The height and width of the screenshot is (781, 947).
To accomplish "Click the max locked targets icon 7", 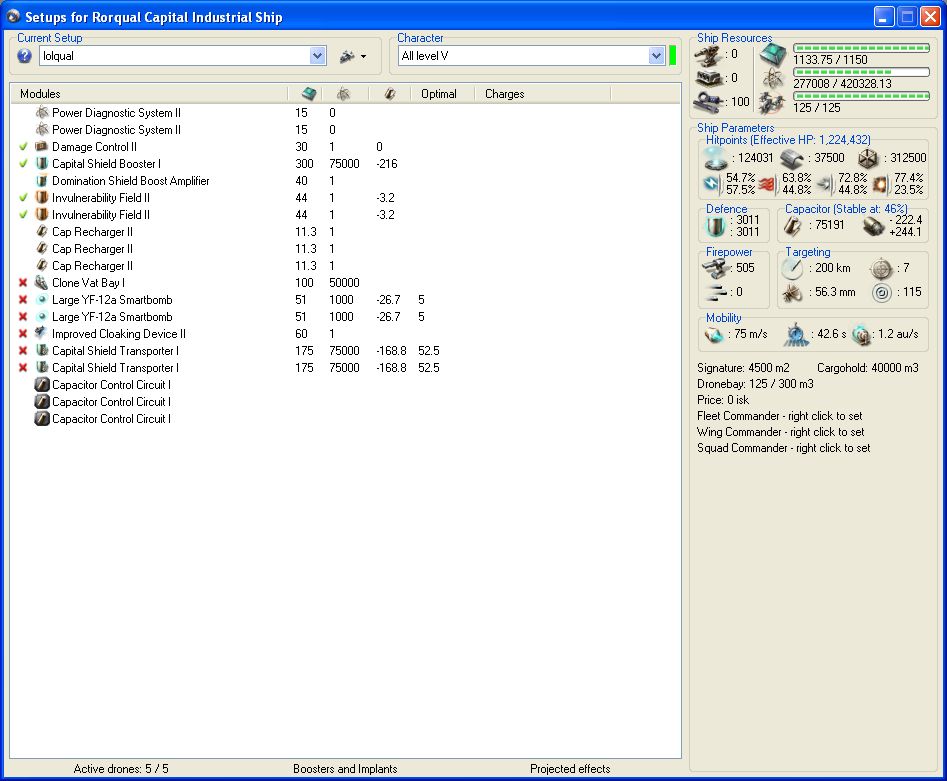I will [881, 268].
